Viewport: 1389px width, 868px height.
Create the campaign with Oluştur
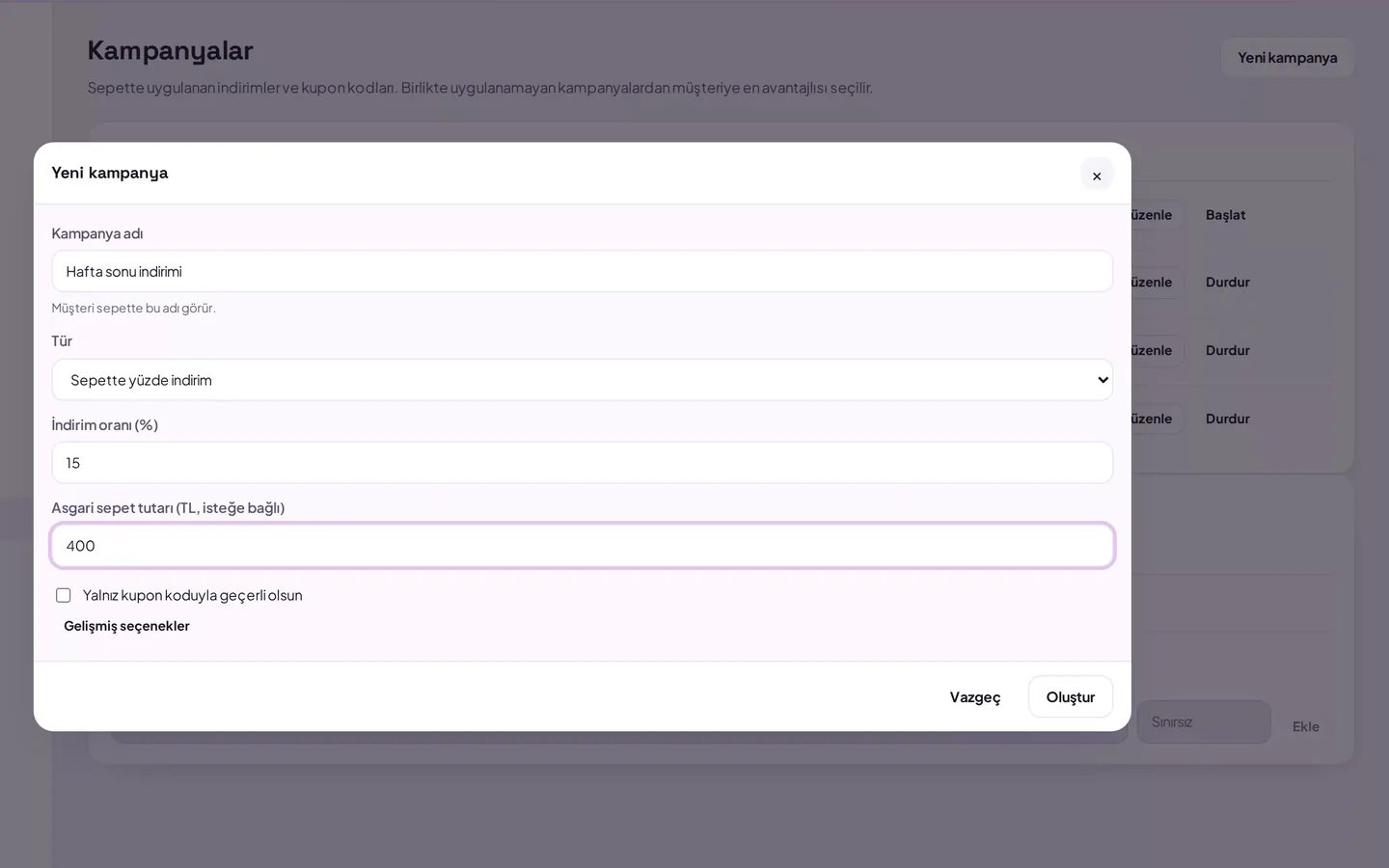[1071, 697]
